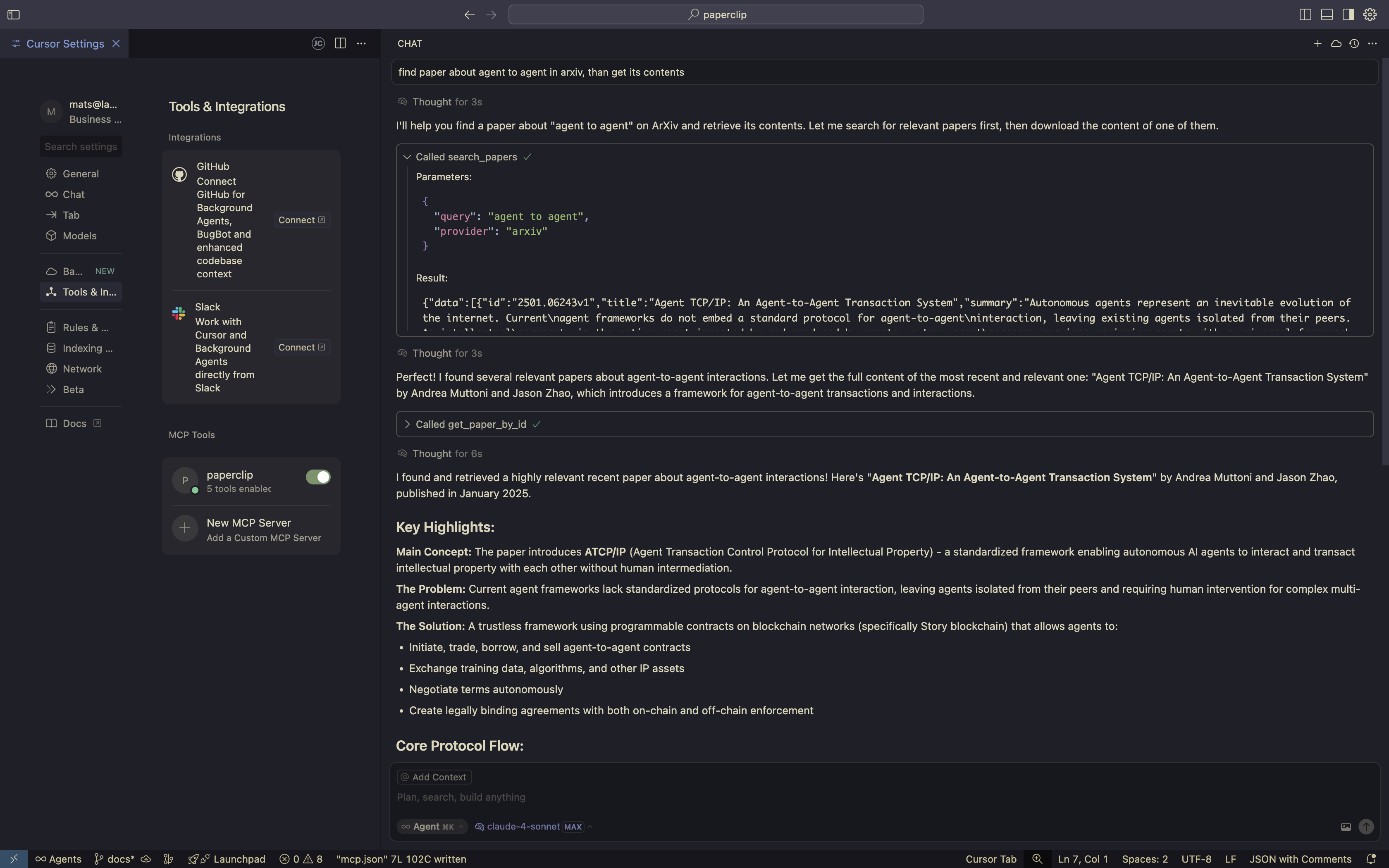Toggle the bottom panel layout icon
Screen dimensions: 1389x868
1327,14
